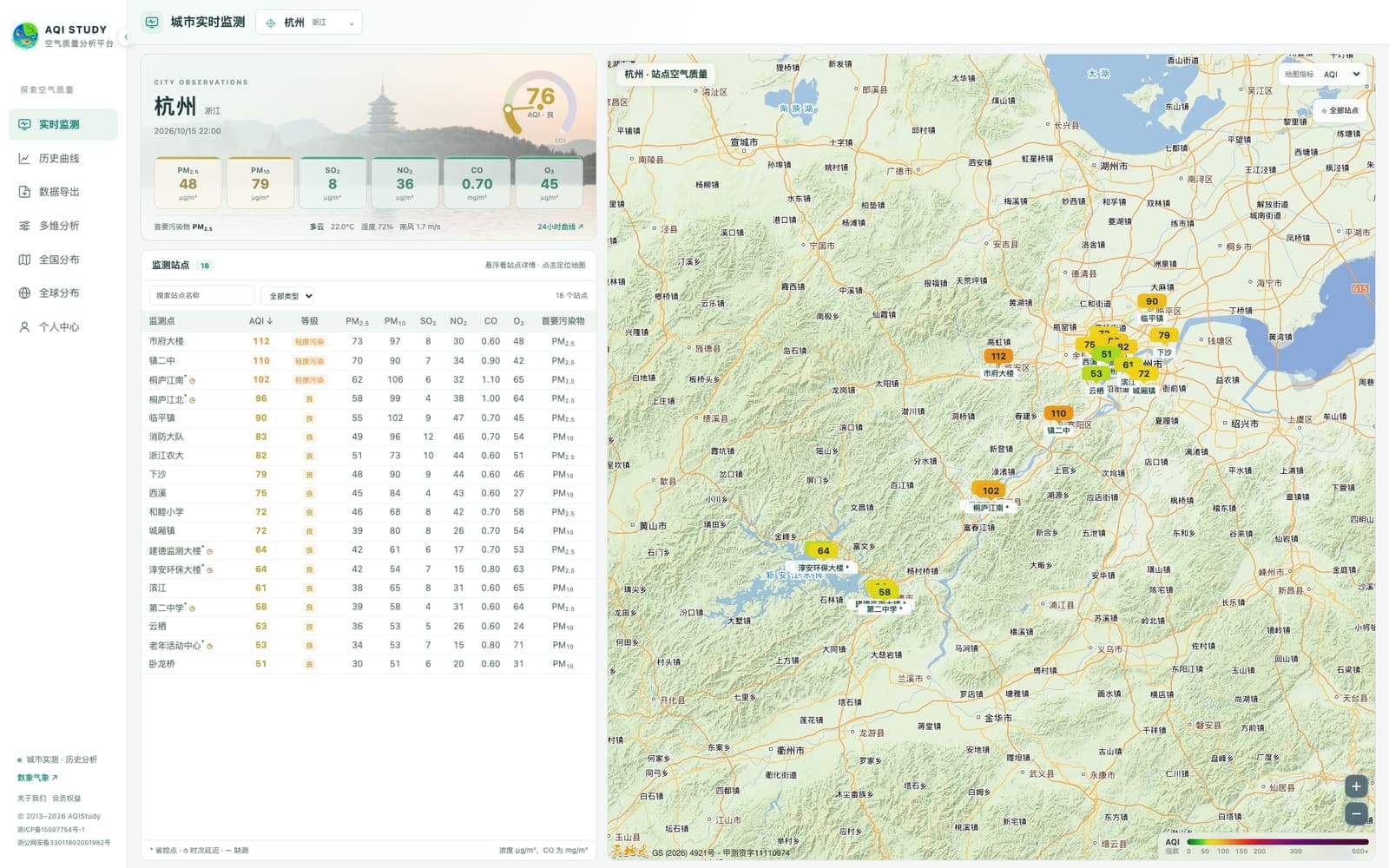Click the 90 临平镇 map marker
The width and height of the screenshot is (1389, 868).
pos(1152,301)
